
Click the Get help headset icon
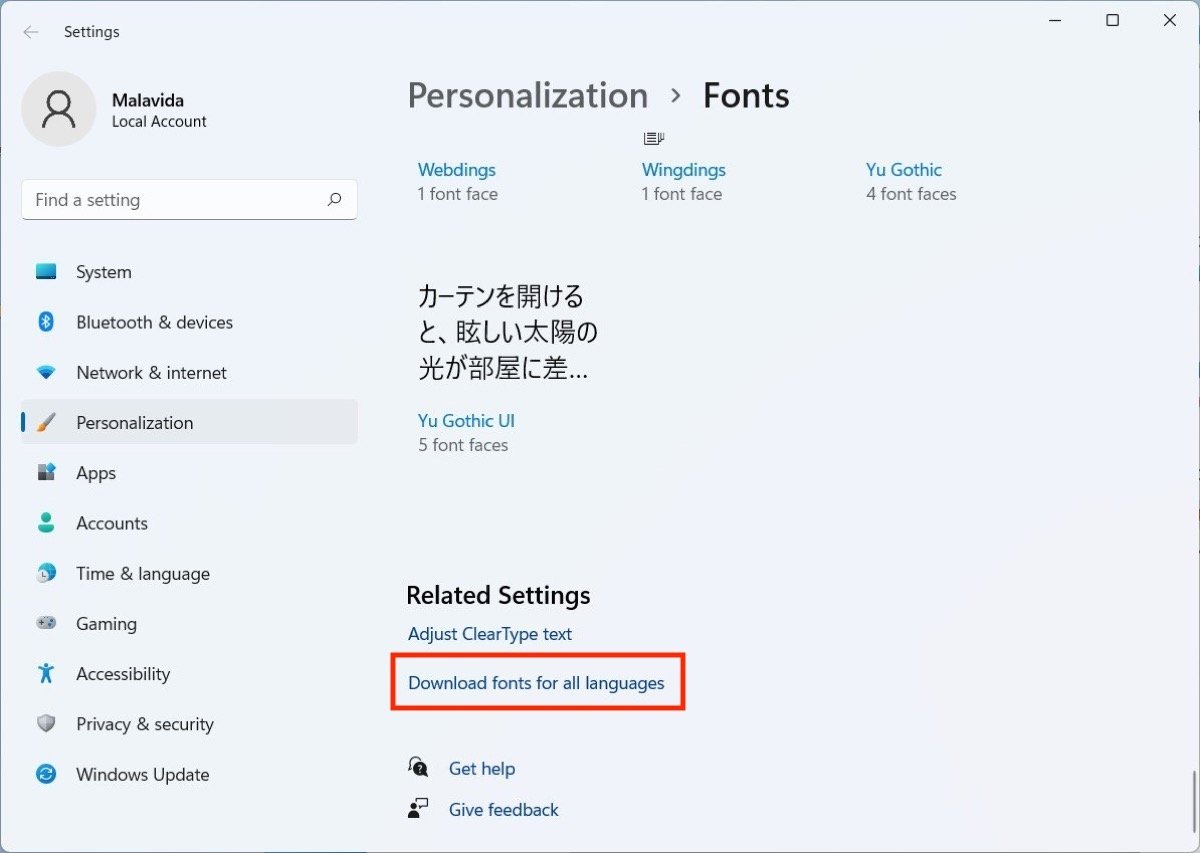pyautogui.click(x=418, y=767)
